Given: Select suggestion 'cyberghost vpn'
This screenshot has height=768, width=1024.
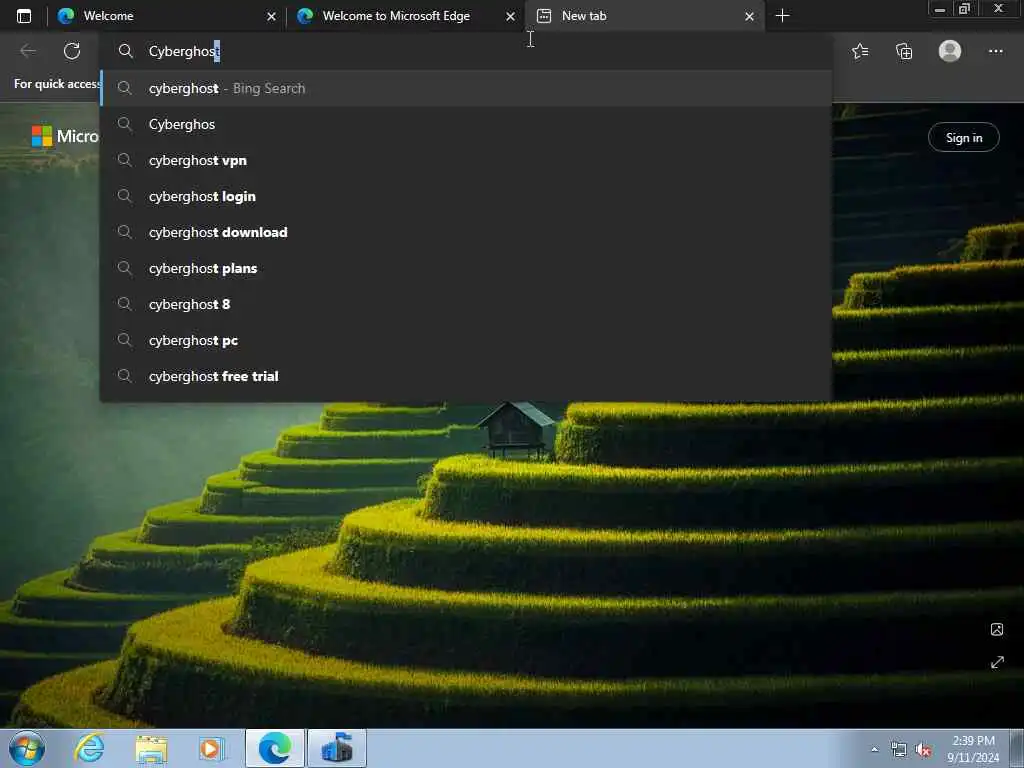Looking at the screenshot, I should click(x=466, y=160).
